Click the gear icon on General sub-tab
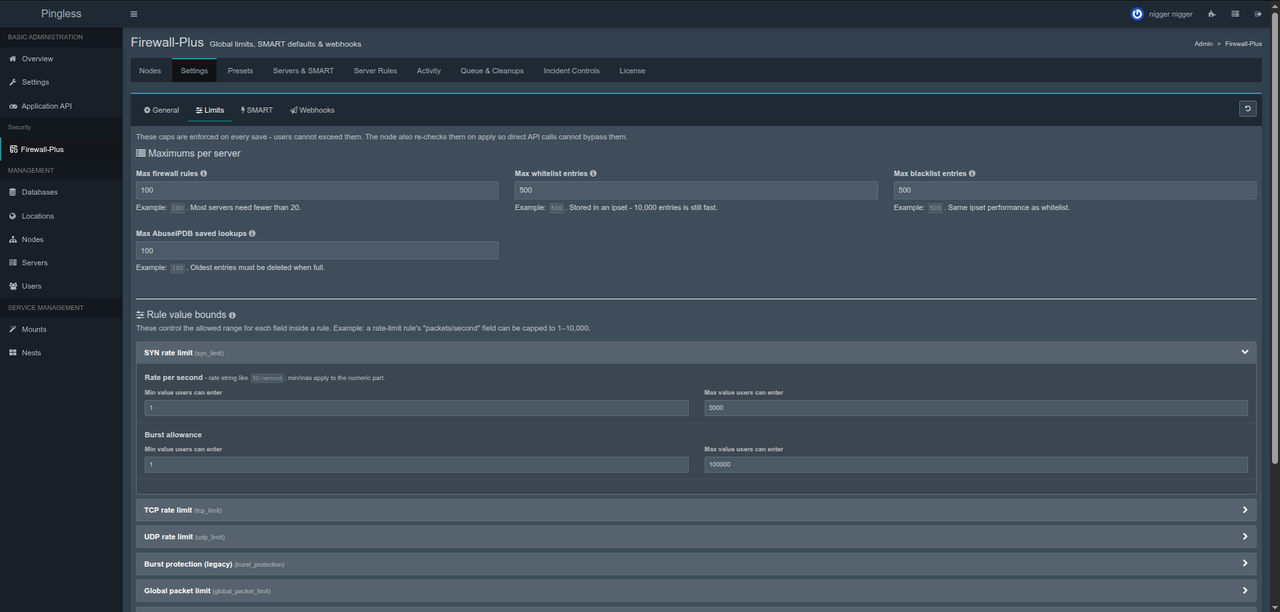The image size is (1280, 612). pyautogui.click(x=147, y=110)
